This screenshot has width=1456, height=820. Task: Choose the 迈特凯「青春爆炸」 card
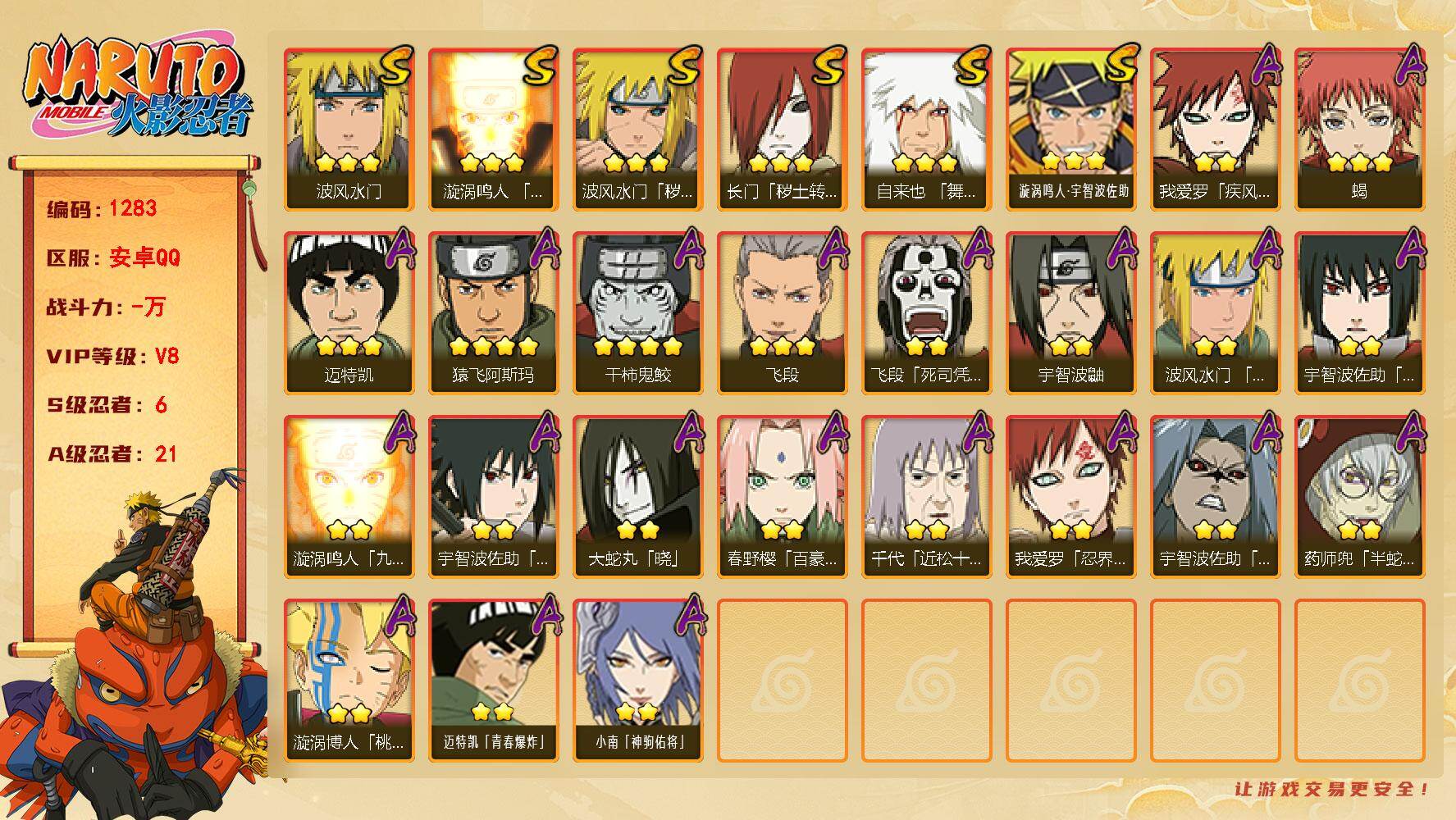493,681
